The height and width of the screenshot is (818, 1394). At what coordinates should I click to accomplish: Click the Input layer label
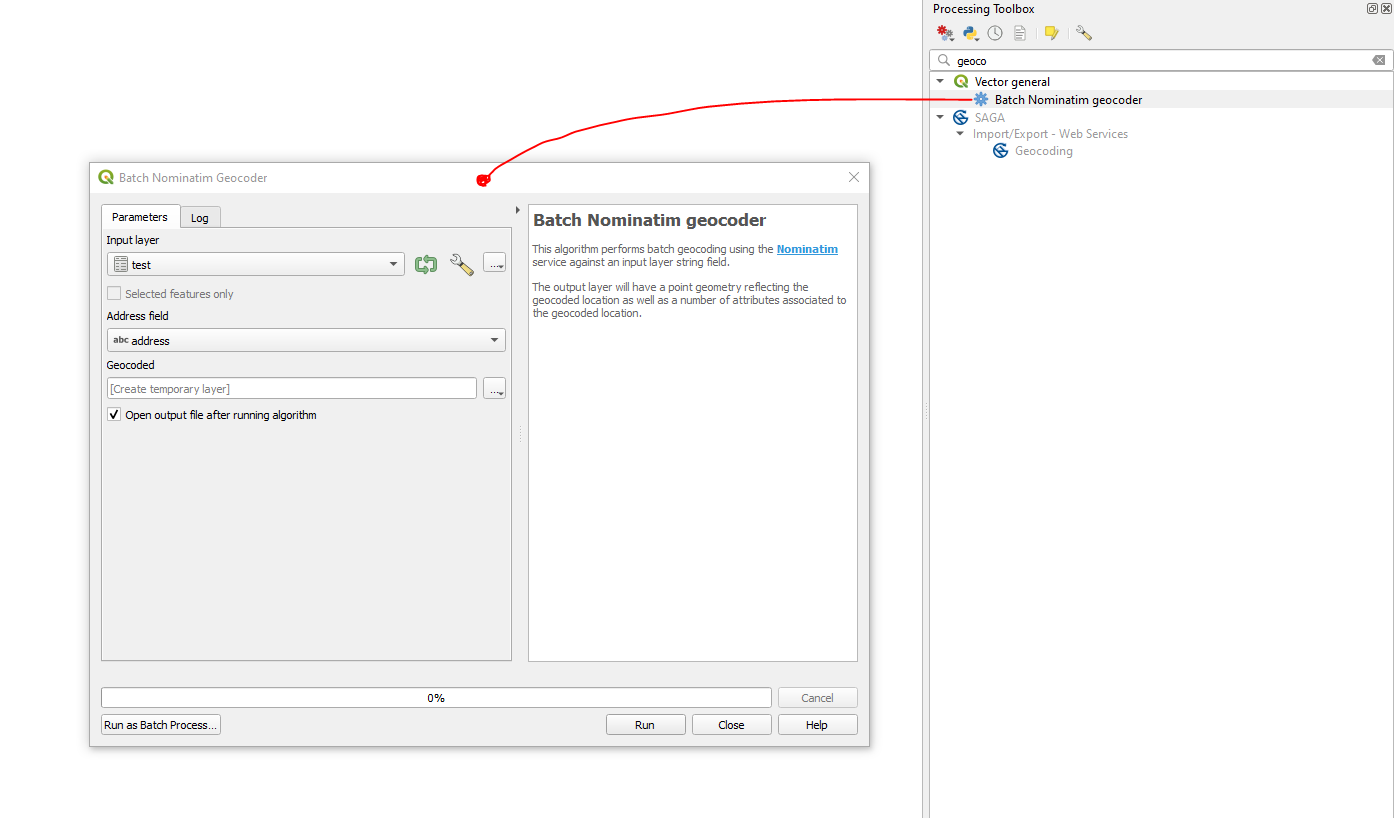[x=133, y=240]
